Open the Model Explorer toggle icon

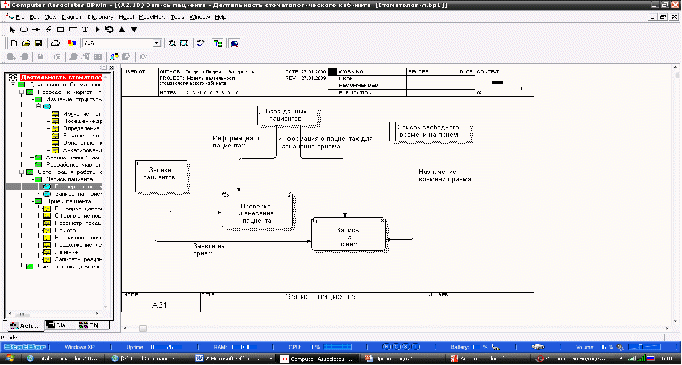[217, 43]
